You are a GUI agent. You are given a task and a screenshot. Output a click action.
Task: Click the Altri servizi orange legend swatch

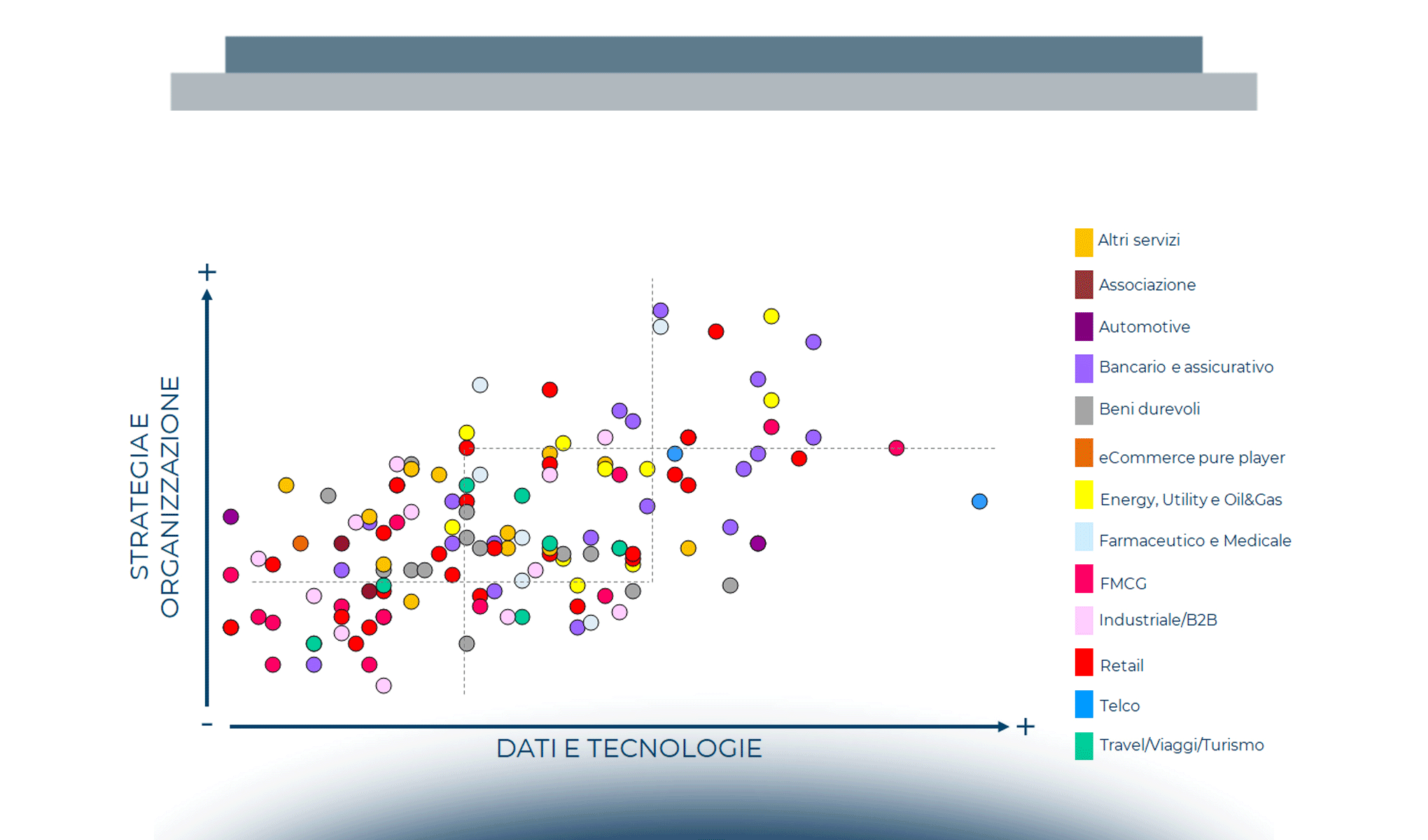[1084, 242]
